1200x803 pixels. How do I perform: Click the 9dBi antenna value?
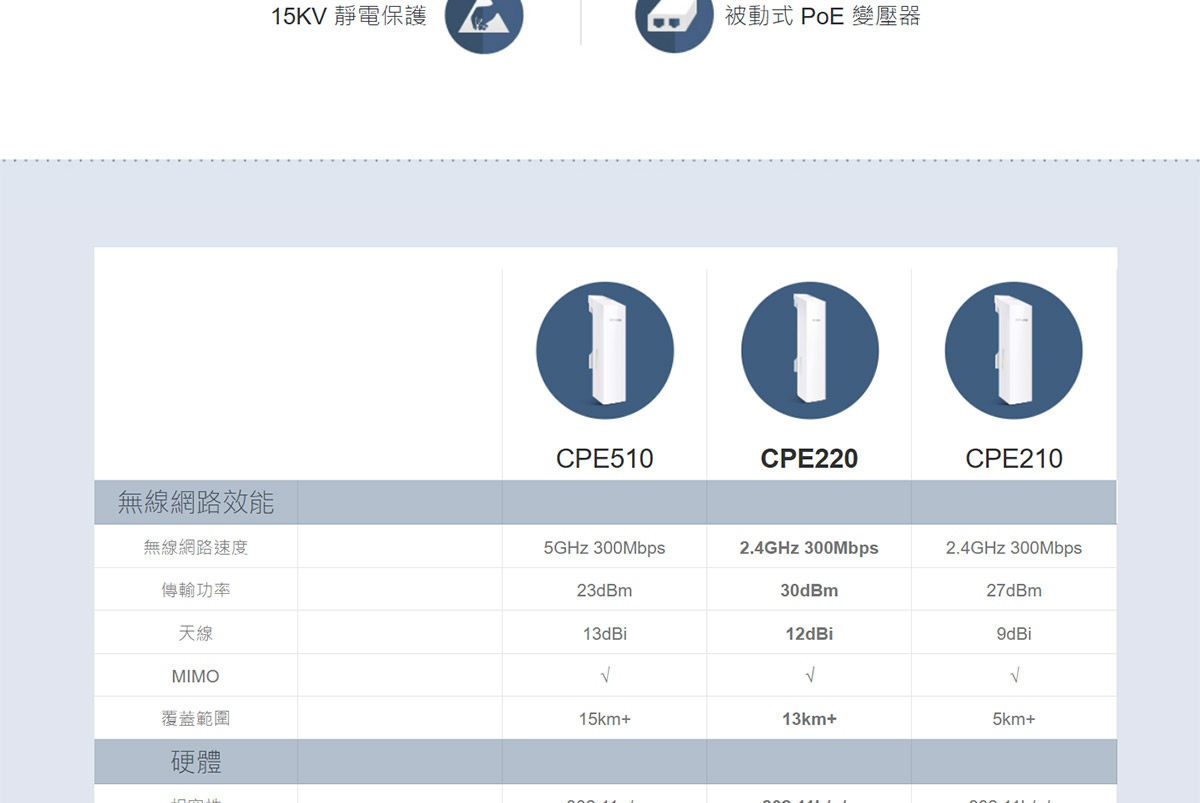point(1014,634)
